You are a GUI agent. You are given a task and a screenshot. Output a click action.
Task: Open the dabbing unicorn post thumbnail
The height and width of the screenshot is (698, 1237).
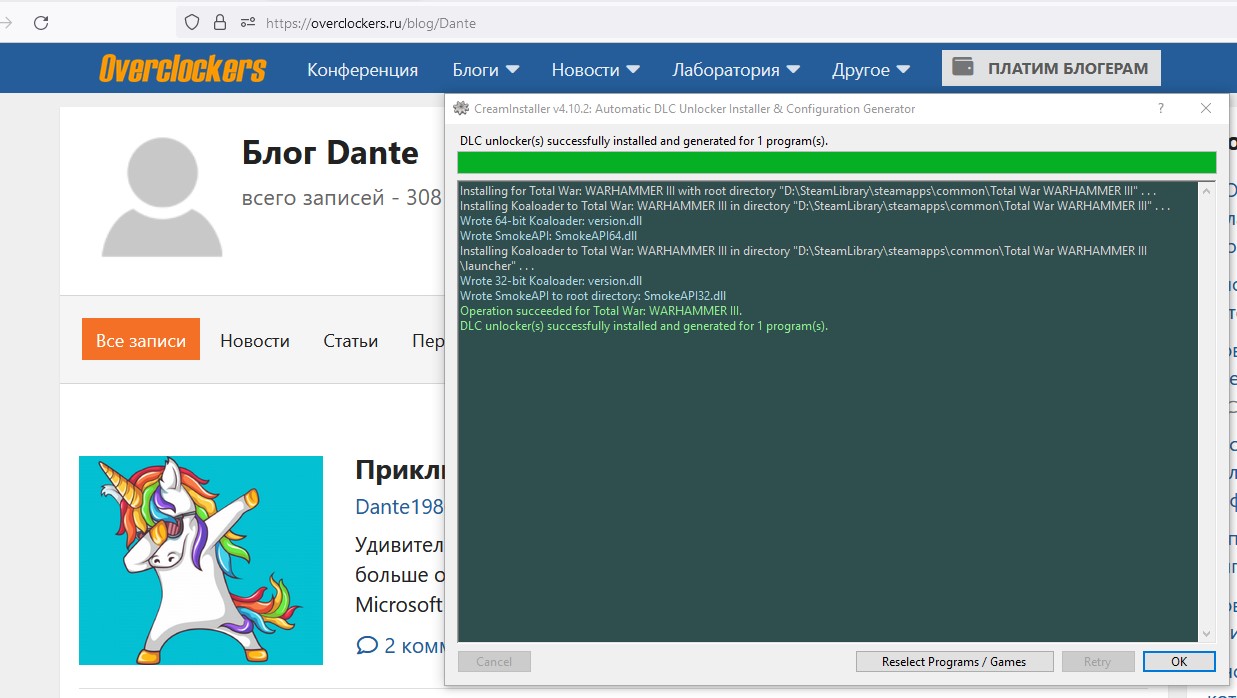[x=201, y=560]
